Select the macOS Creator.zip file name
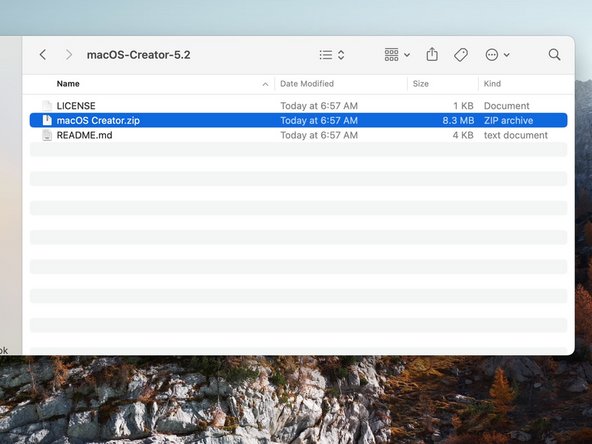 click(98, 120)
